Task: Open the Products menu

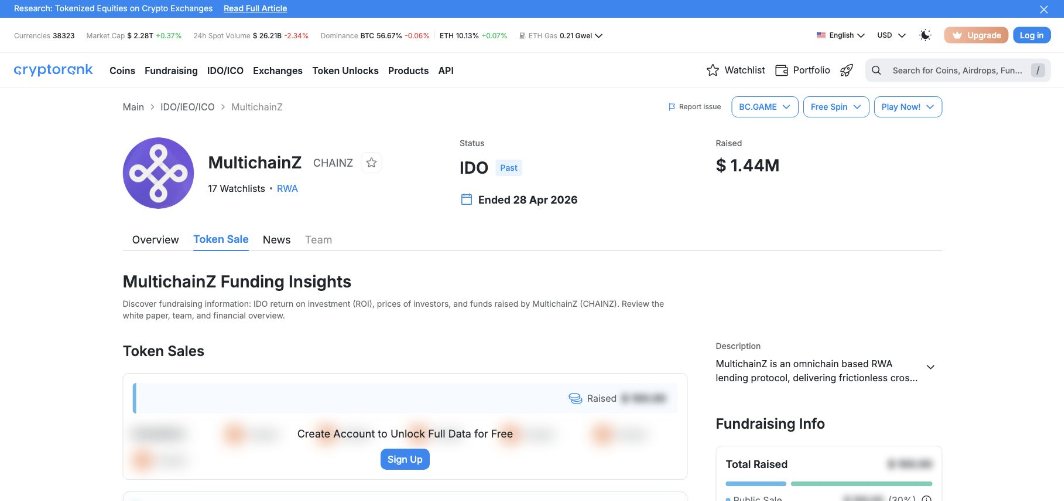Action: (x=408, y=71)
